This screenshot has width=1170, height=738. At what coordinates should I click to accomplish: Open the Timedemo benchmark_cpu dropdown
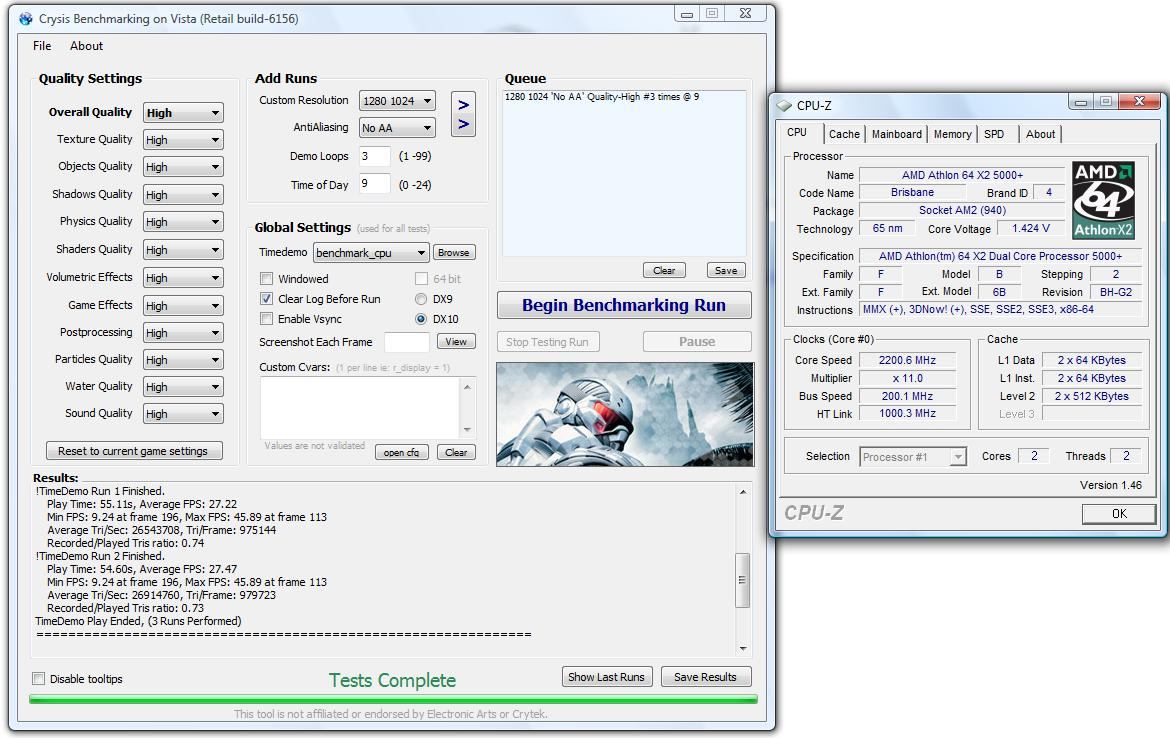tap(371, 253)
